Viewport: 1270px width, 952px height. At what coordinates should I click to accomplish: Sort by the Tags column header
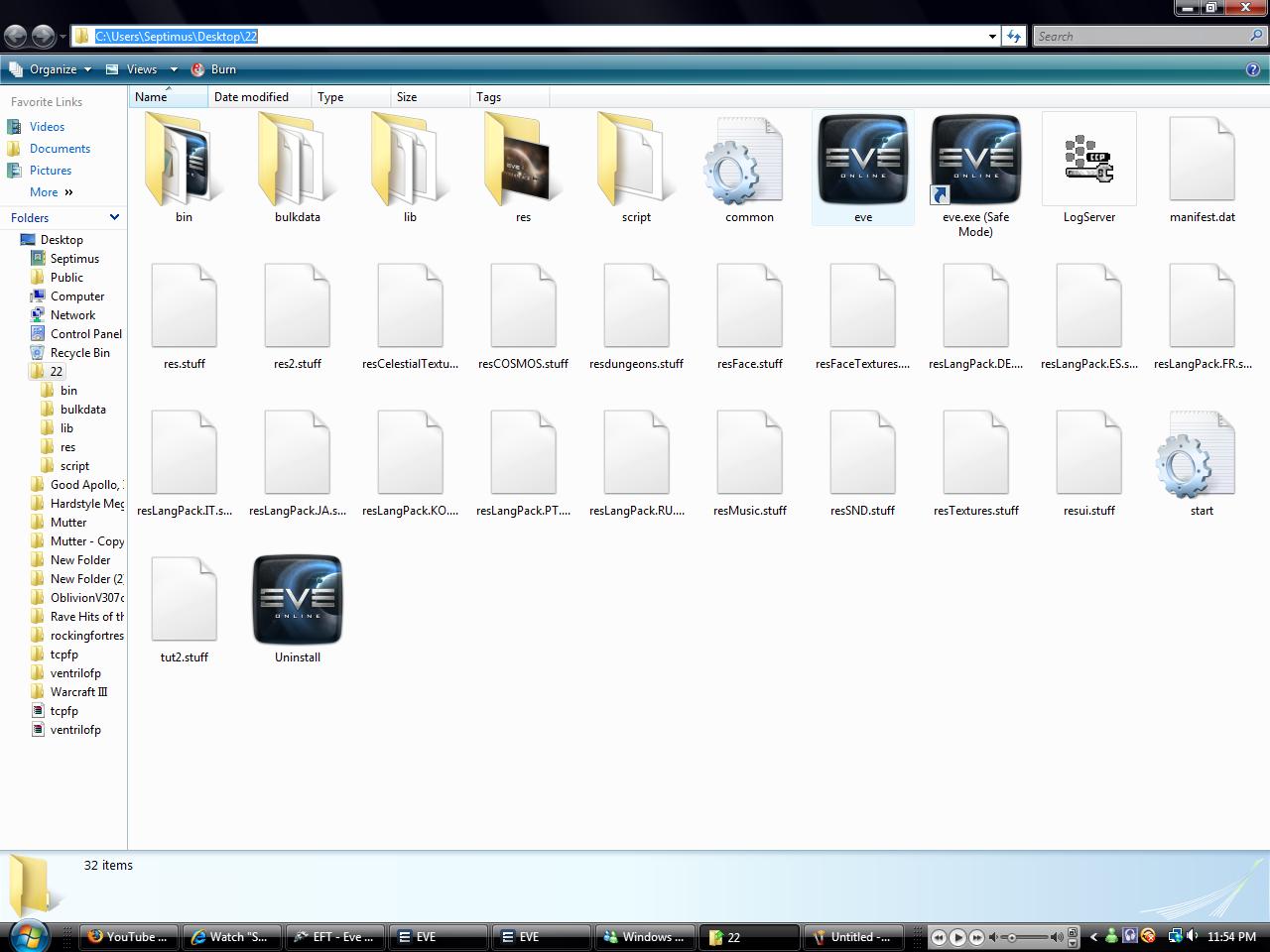[x=510, y=97]
